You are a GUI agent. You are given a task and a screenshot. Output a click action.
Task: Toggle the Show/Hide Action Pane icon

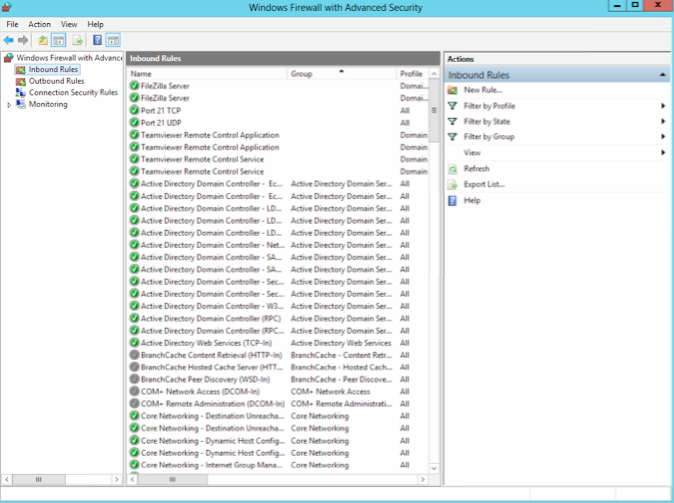(113, 40)
